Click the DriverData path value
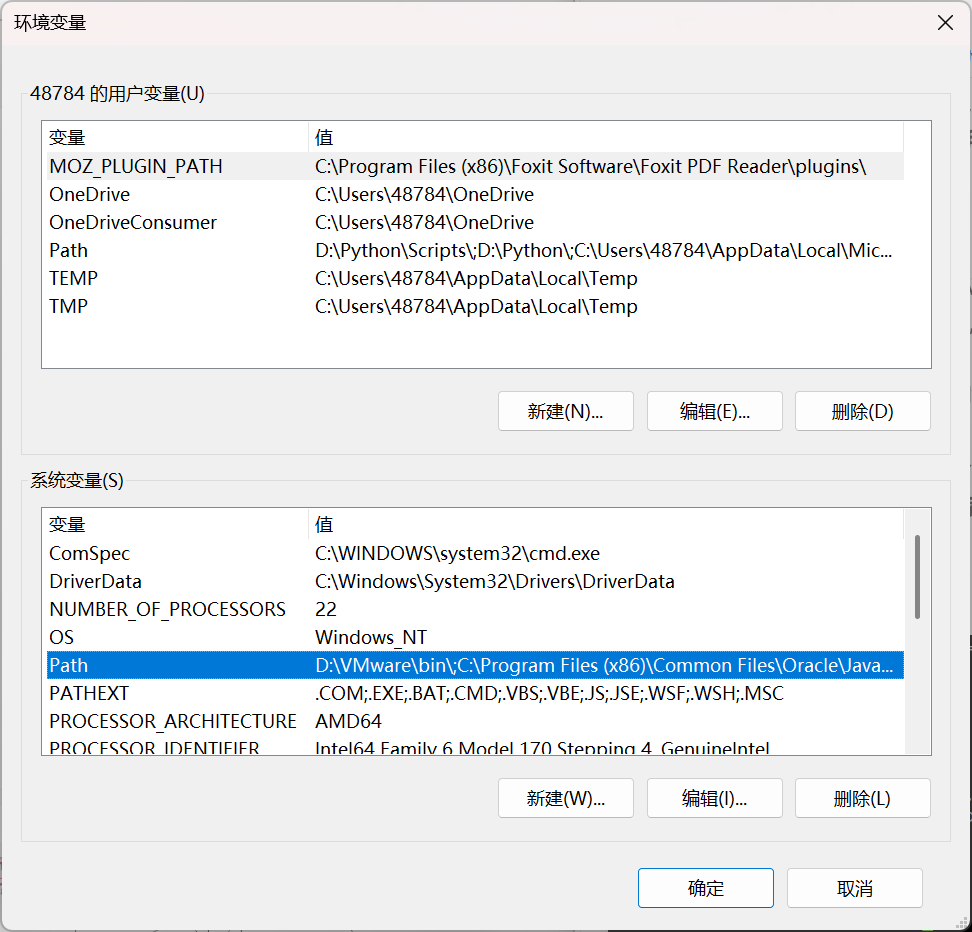 [495, 581]
